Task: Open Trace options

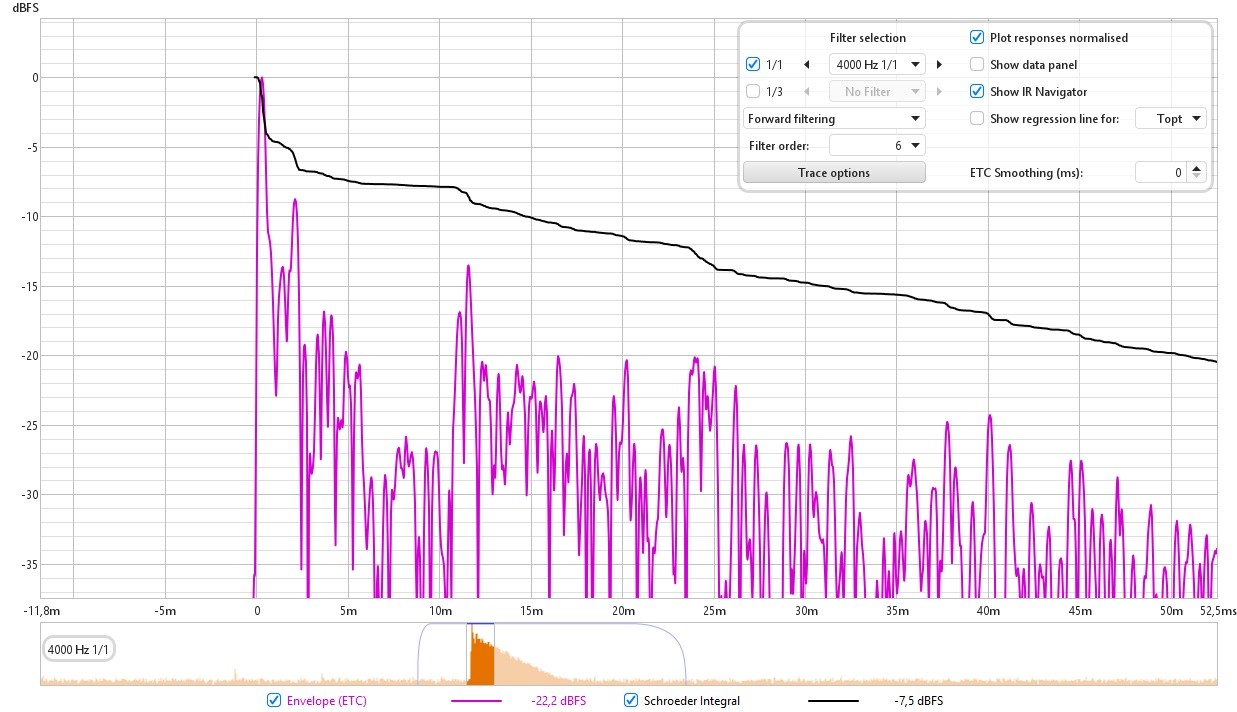Action: pos(834,173)
